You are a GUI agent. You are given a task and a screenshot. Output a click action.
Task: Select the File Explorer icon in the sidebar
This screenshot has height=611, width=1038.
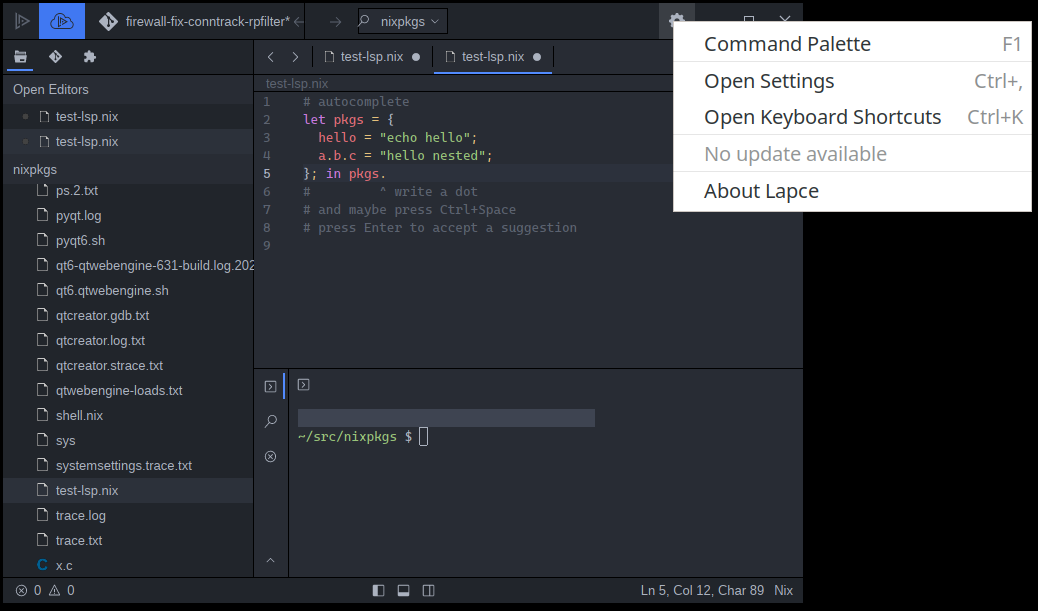tap(20, 56)
